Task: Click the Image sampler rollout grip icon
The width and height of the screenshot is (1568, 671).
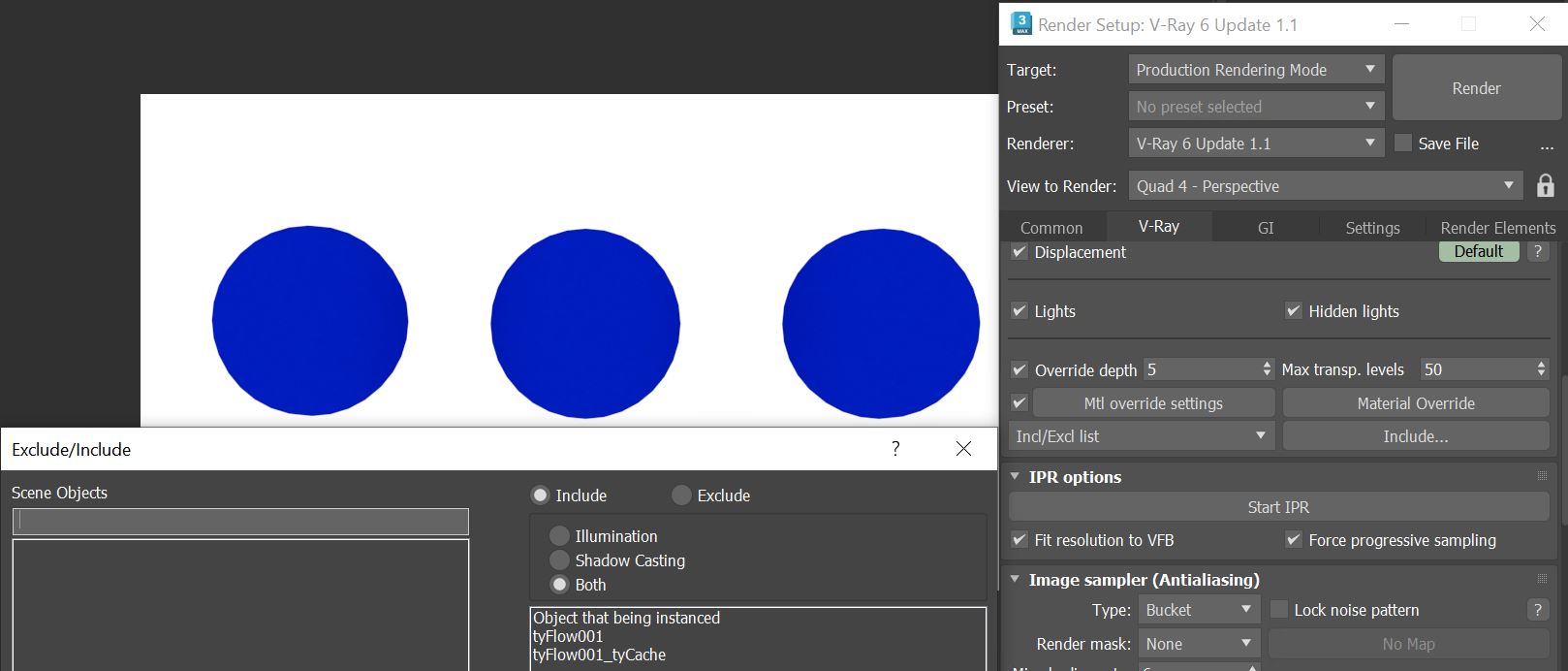Action: (x=1542, y=579)
